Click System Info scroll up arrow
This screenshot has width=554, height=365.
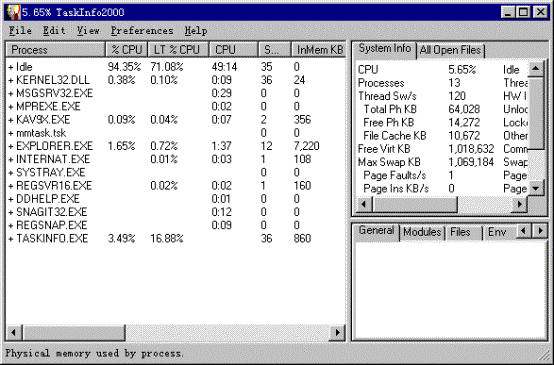[536, 69]
